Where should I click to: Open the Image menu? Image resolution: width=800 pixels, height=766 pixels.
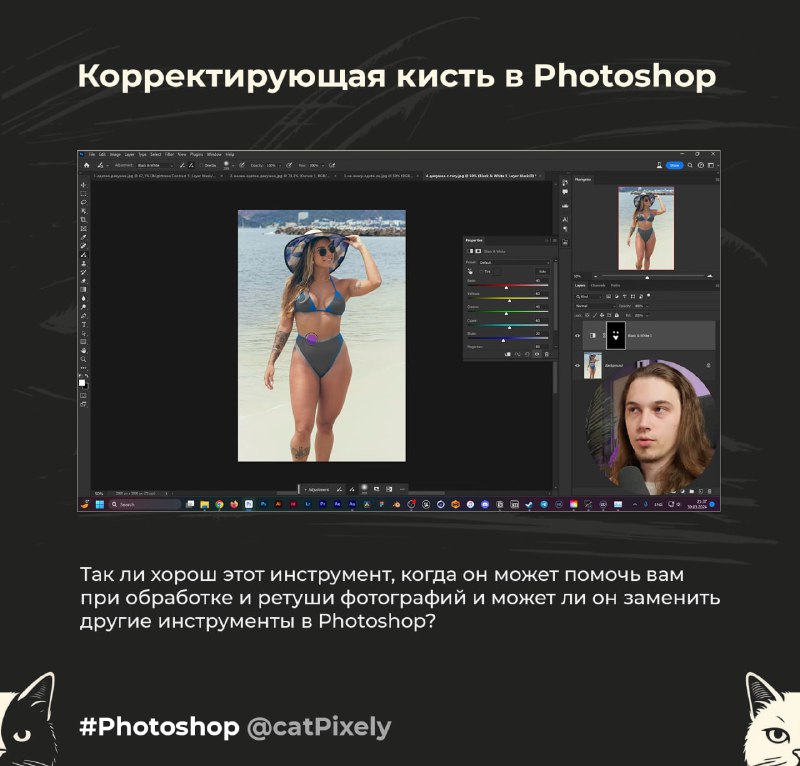[115, 154]
